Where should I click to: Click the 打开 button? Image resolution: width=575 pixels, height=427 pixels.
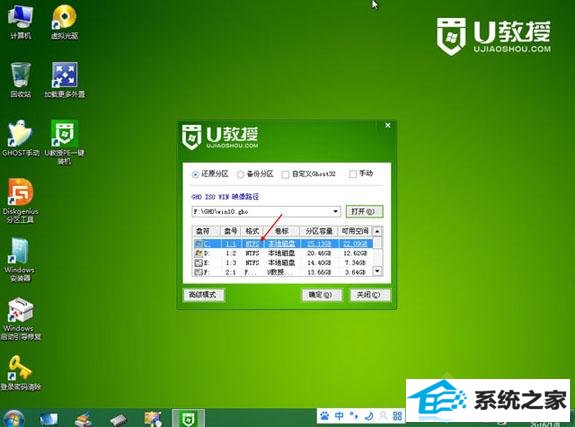point(364,212)
